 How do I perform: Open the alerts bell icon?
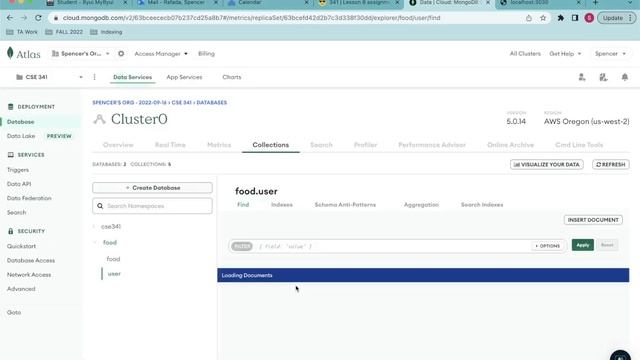click(x=624, y=77)
